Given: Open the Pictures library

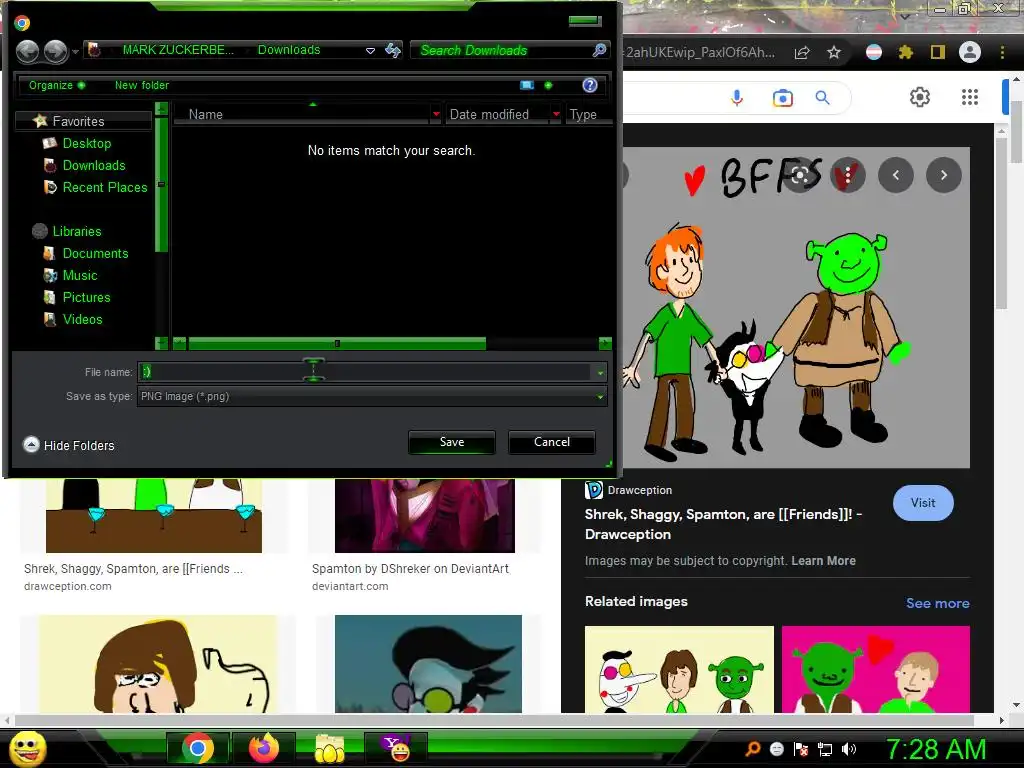Looking at the screenshot, I should tap(86, 298).
